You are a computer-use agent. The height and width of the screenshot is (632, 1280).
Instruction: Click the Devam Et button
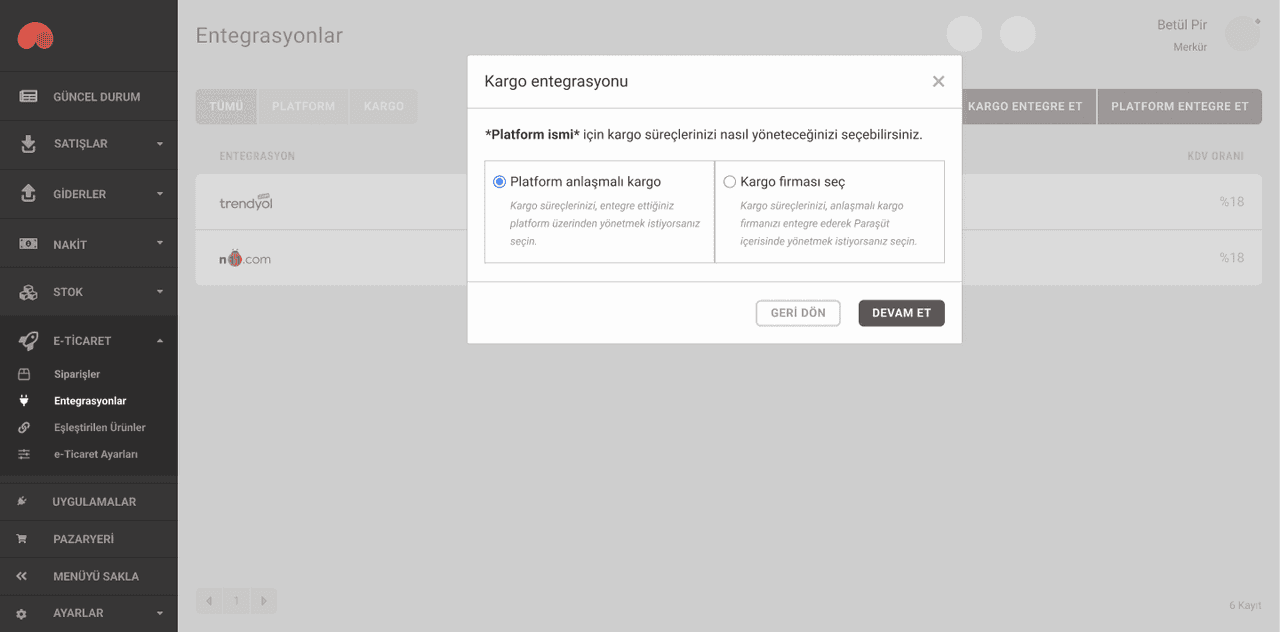tap(902, 313)
